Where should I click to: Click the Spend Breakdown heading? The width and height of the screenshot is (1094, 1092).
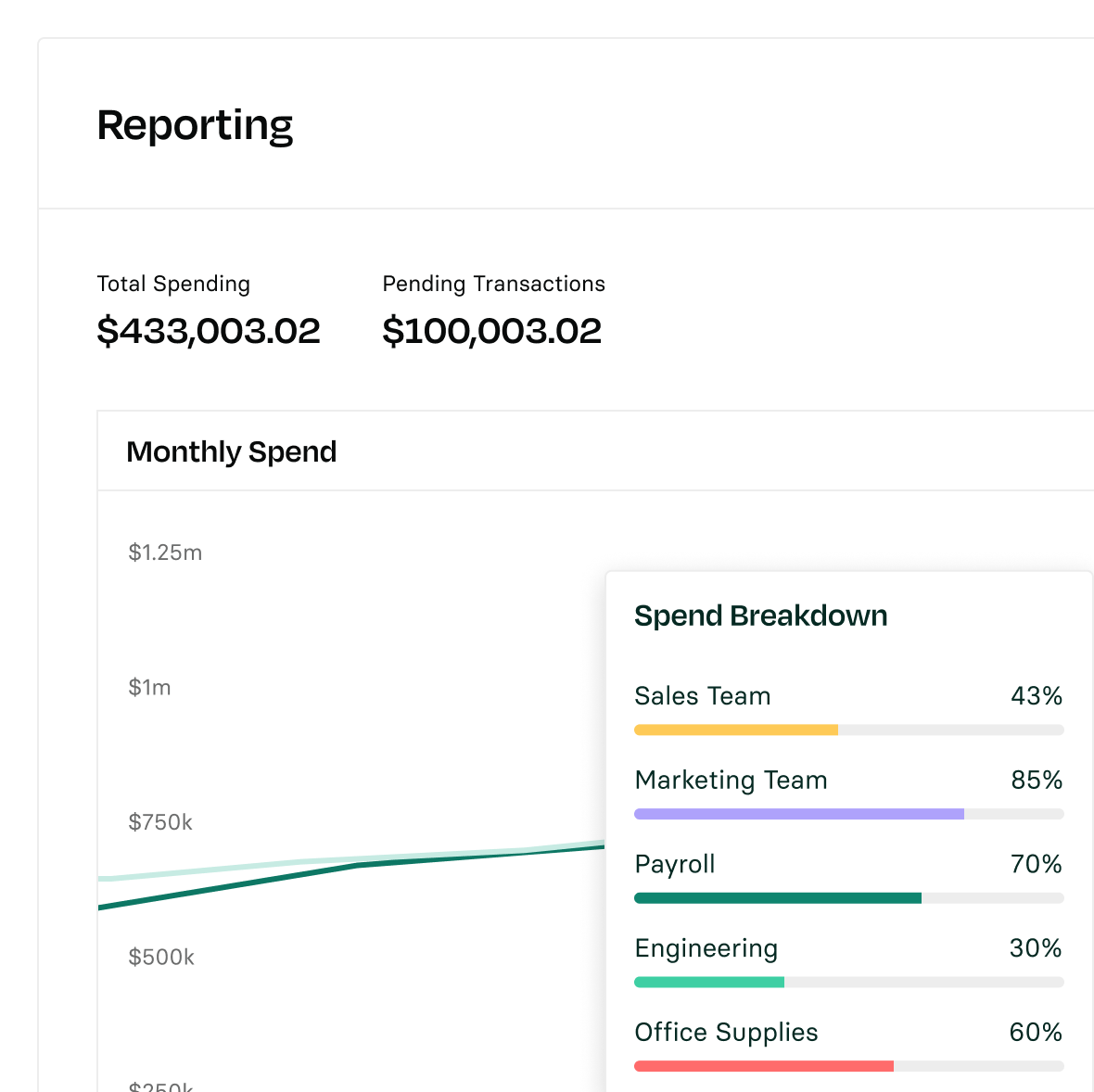(x=760, y=616)
